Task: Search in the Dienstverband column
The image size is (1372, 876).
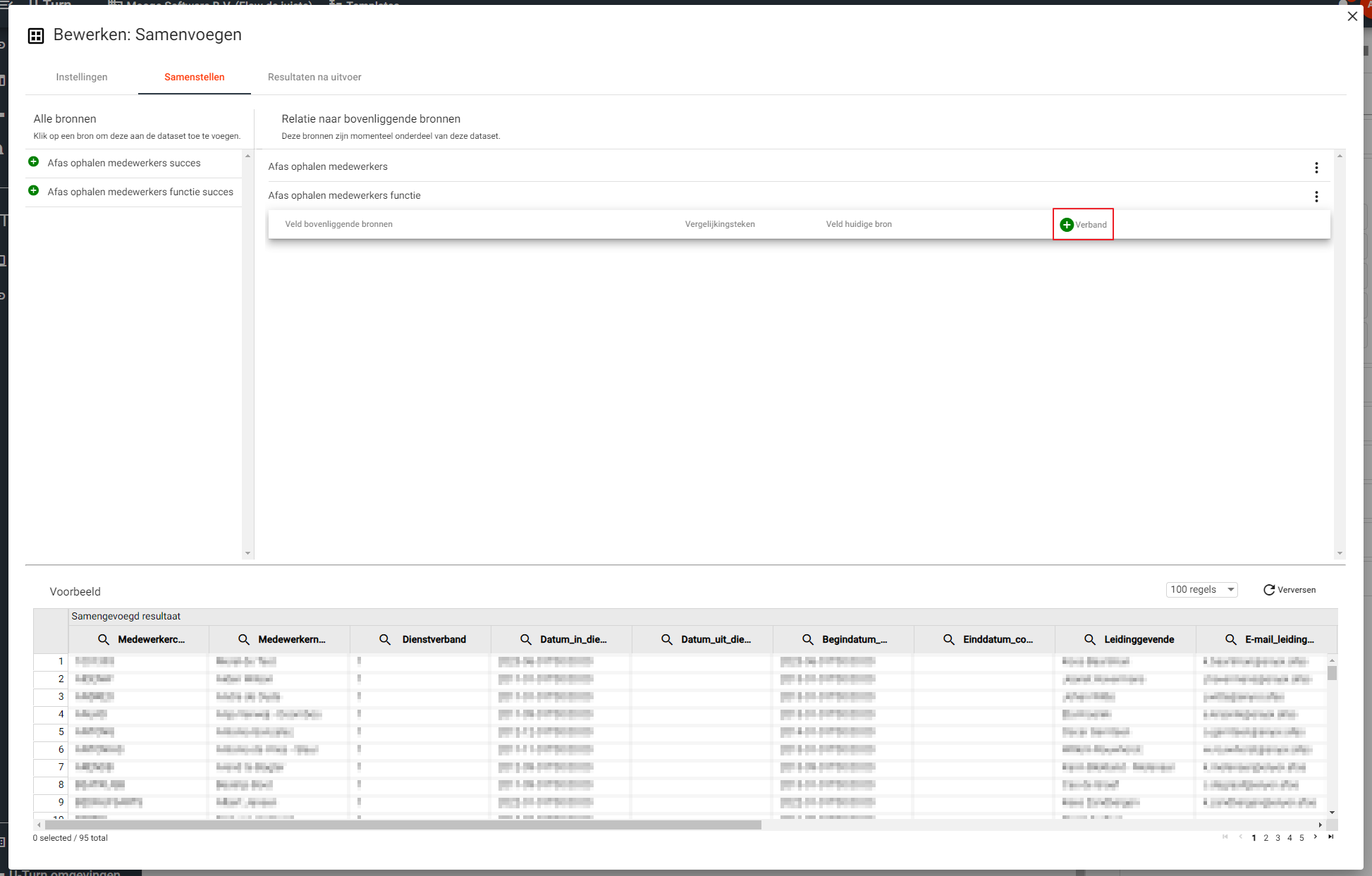Action: point(385,639)
